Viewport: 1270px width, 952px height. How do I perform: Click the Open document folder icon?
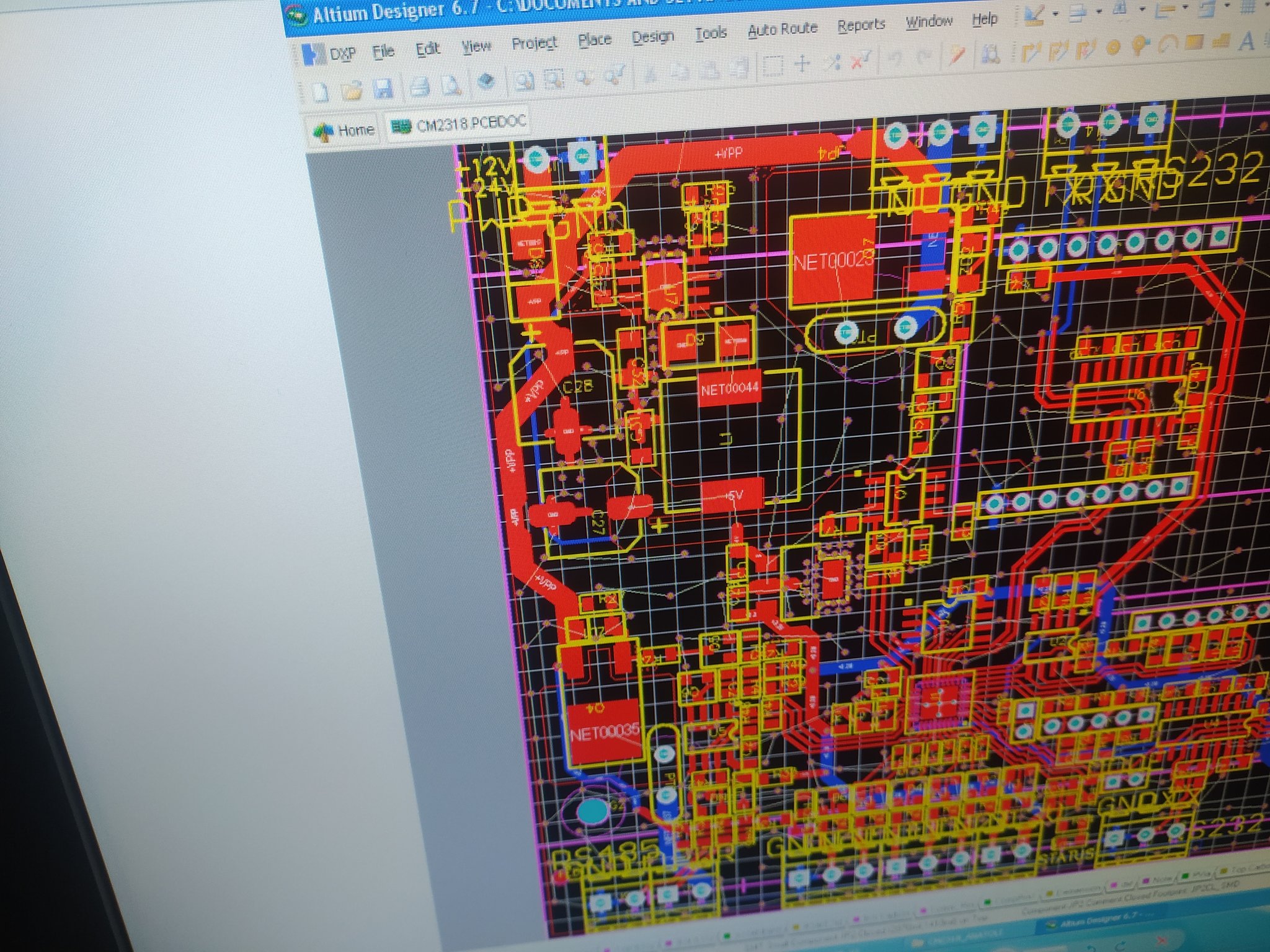click(x=352, y=91)
